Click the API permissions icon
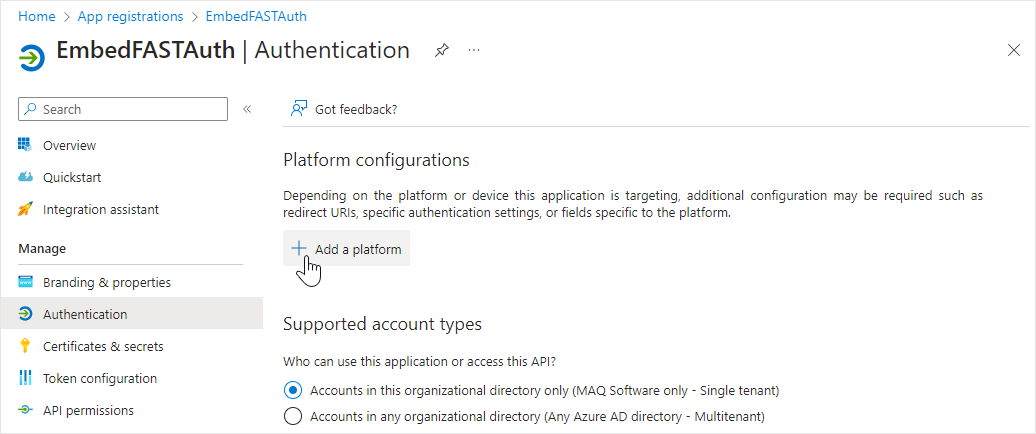The height and width of the screenshot is (434, 1036). click(x=26, y=410)
